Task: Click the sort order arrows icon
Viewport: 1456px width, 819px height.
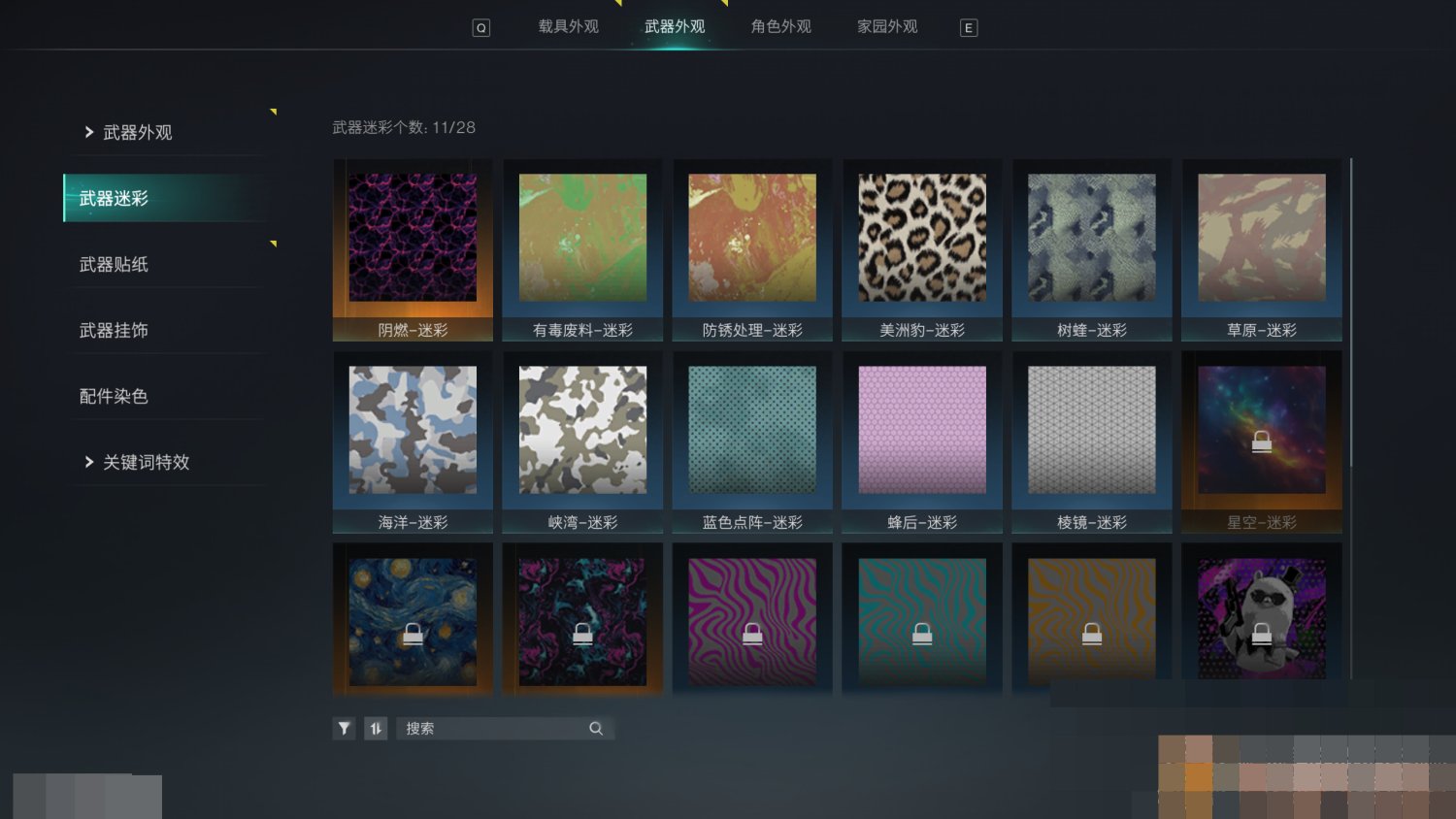Action: (376, 728)
